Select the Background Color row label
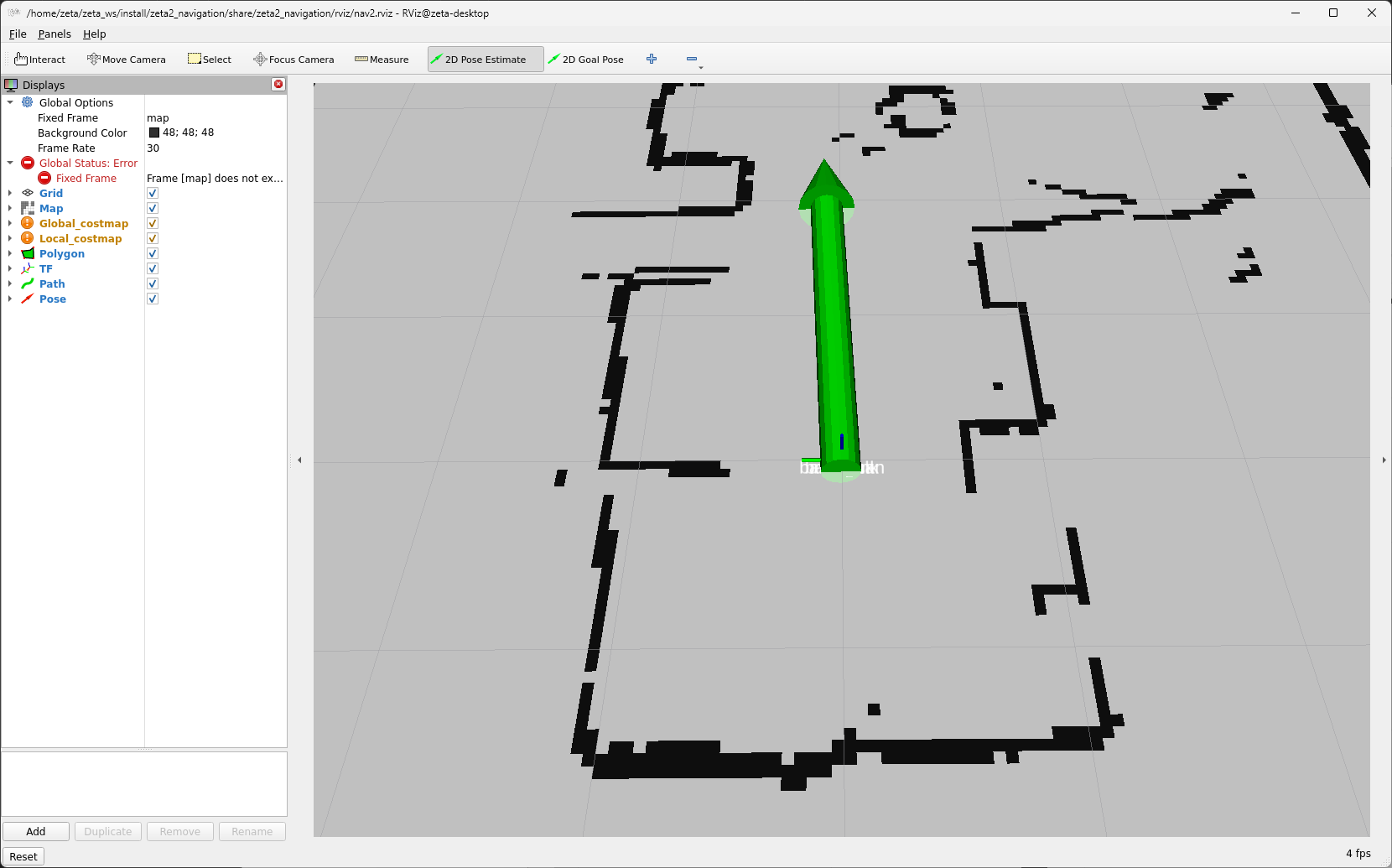This screenshot has width=1392, height=868. 82,133
